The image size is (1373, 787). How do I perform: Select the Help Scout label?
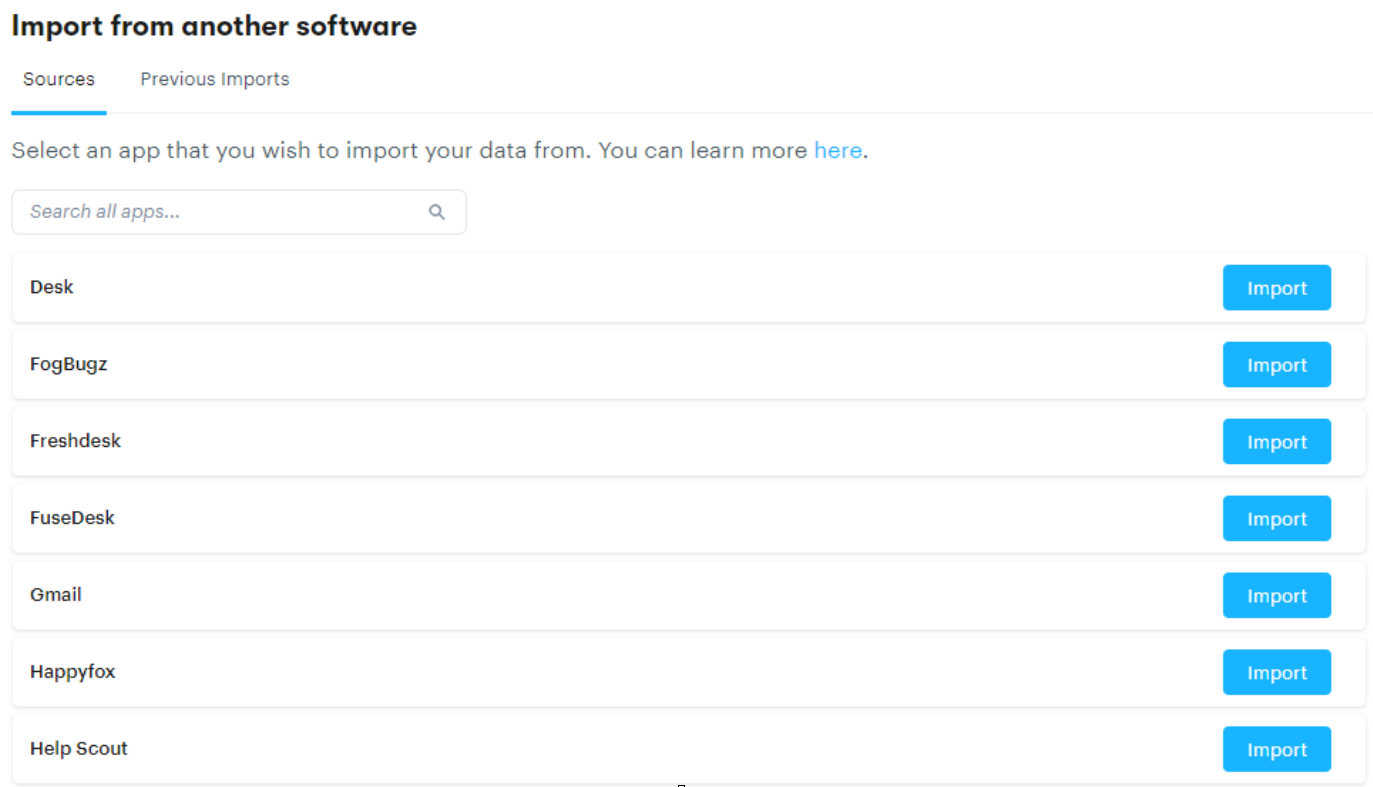click(79, 749)
